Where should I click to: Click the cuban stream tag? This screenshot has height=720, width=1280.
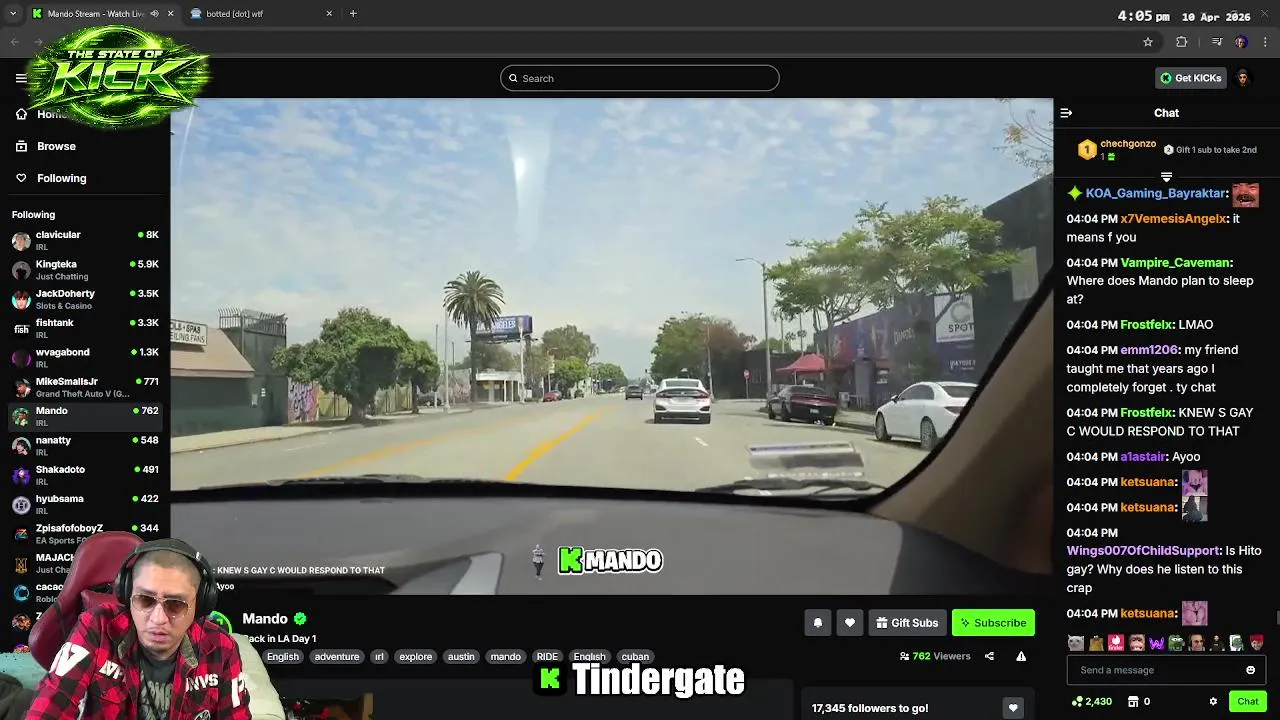click(x=635, y=657)
